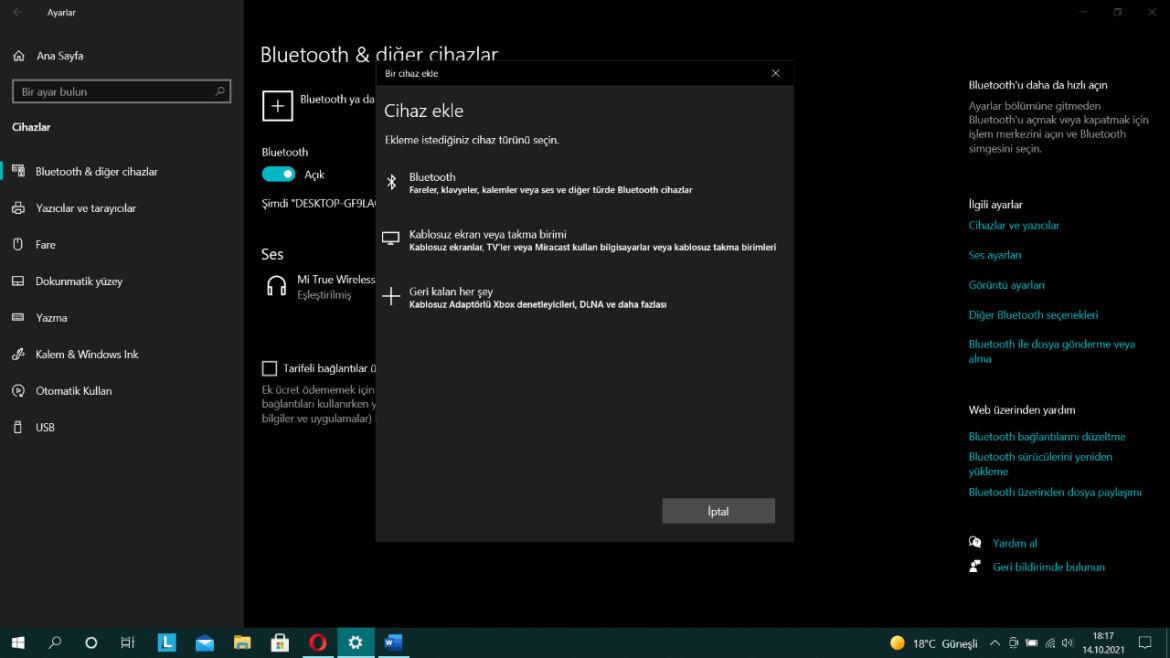
Task: Check the Tarifeli bağlantılar checkbox
Action: 269,368
